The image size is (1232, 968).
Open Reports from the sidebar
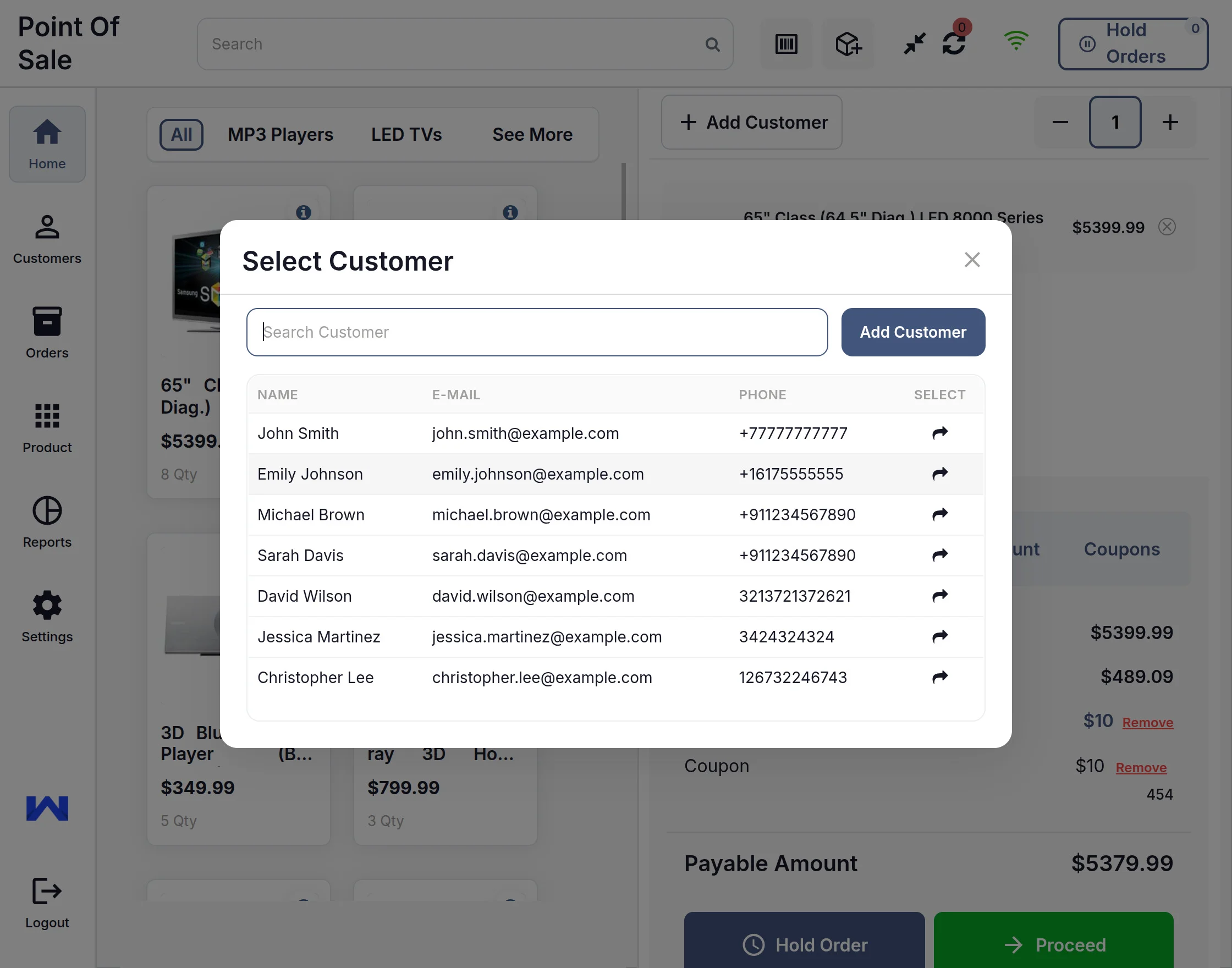tap(46, 521)
